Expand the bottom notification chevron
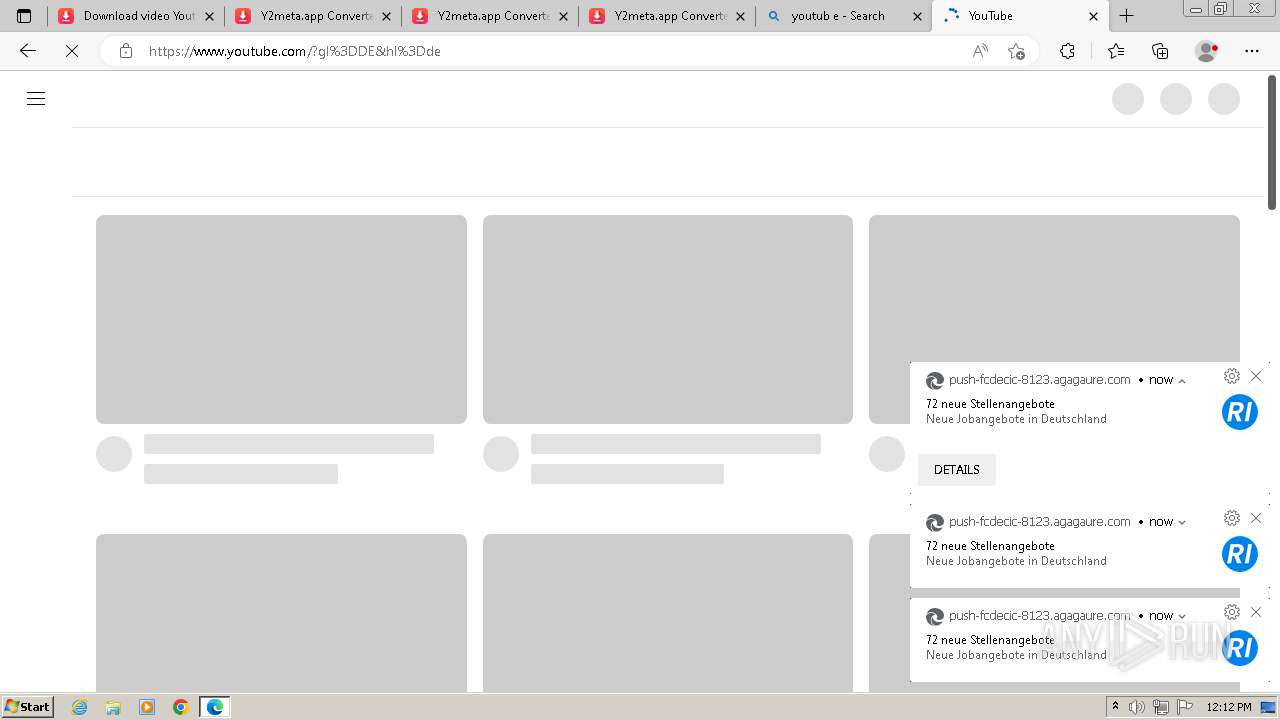The image size is (1280, 720). 1182,616
